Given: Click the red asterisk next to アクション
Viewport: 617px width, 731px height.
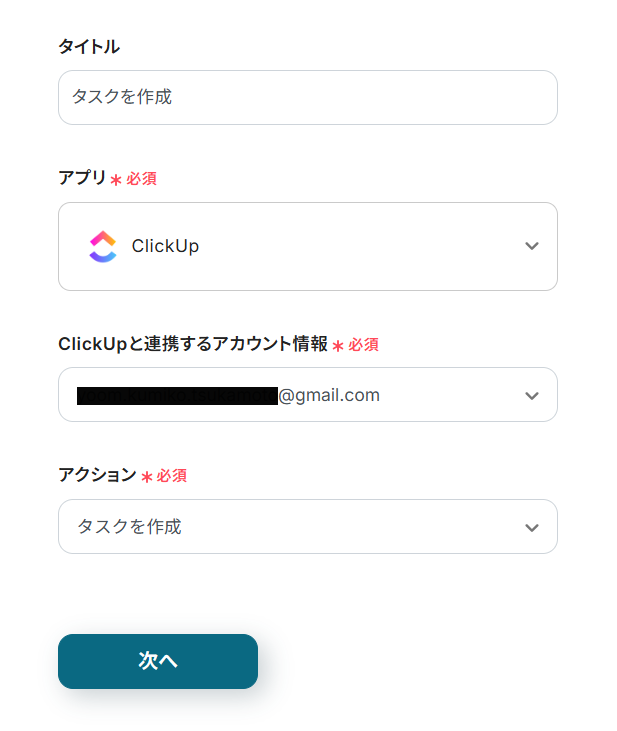Looking at the screenshot, I should pyautogui.click(x=147, y=477).
